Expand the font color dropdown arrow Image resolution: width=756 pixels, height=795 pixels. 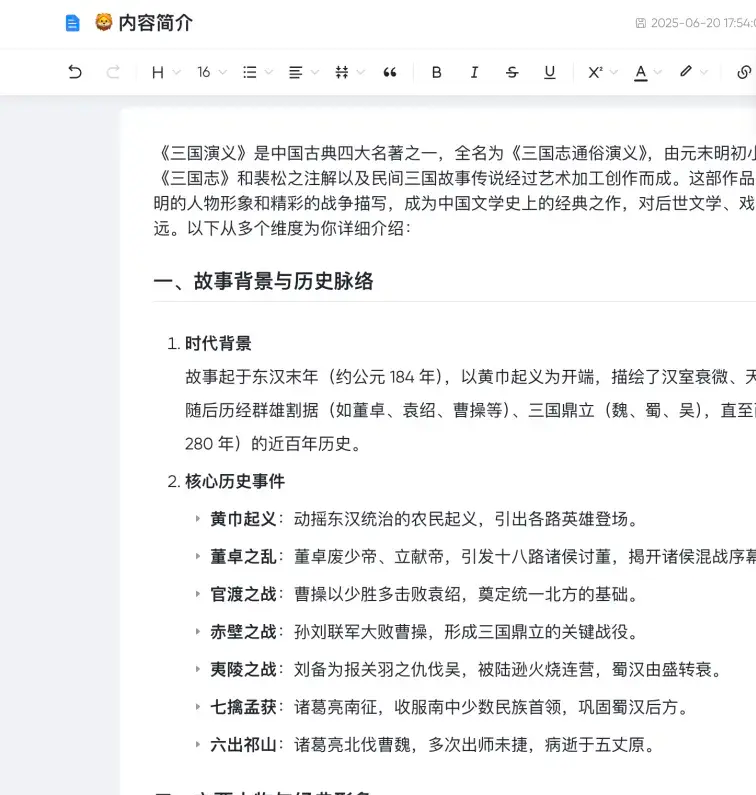(658, 73)
